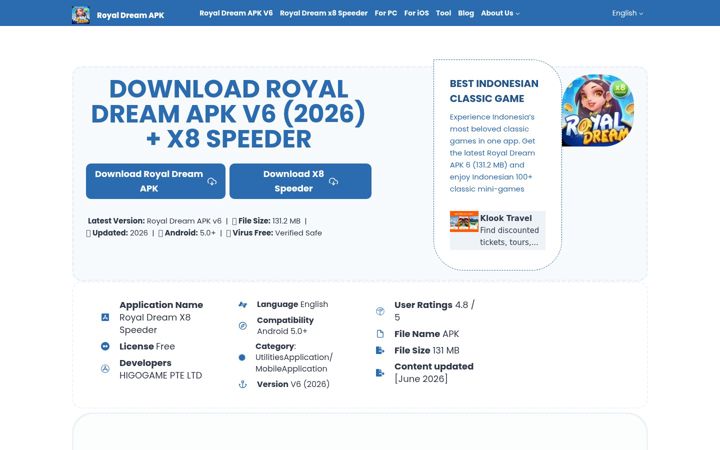Click the 'User Ratings 4.8 / 5' text
720x450 pixels.
click(434, 311)
